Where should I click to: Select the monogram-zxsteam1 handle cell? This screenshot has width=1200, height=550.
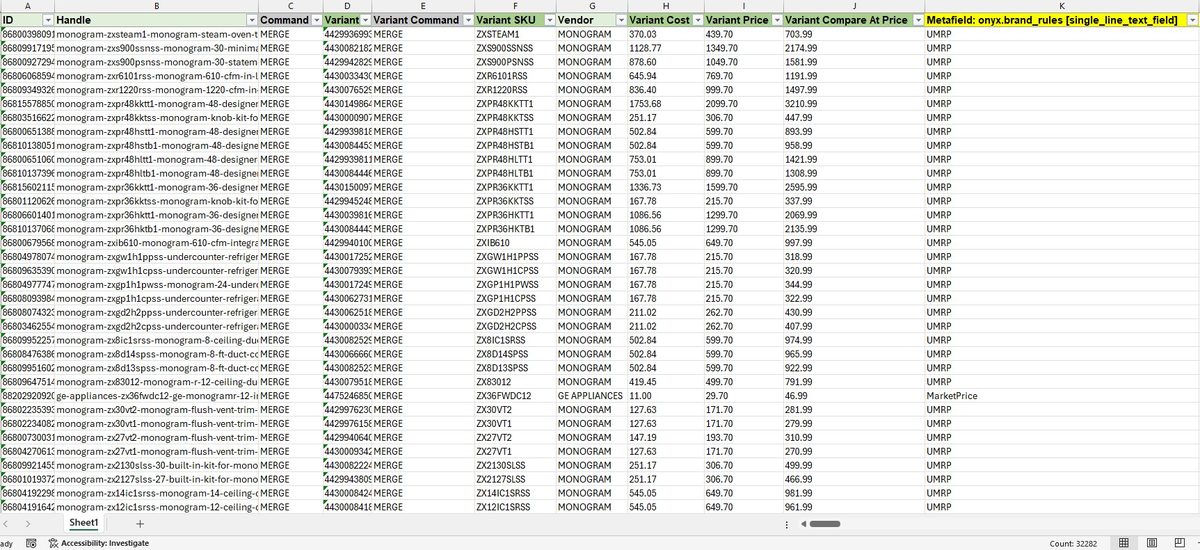156,34
